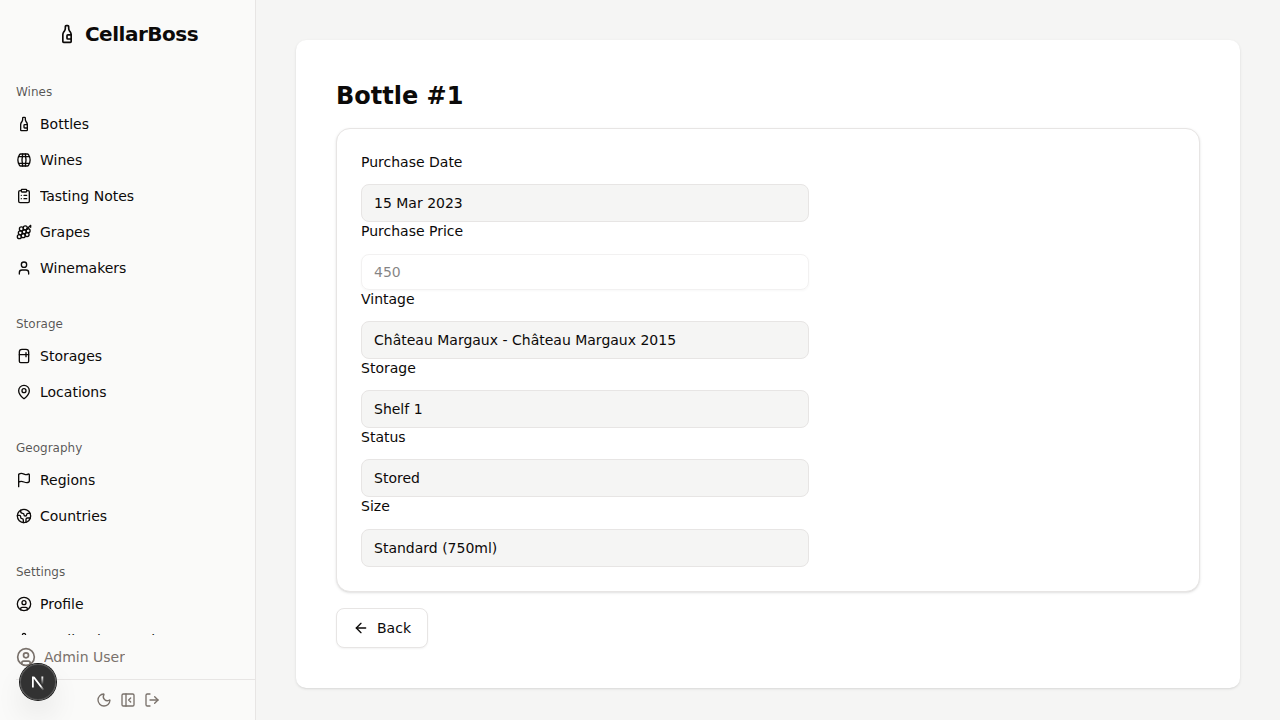Image resolution: width=1280 pixels, height=720 pixels.
Task: Open the Storage field showing Shelf 1
Action: point(584,409)
